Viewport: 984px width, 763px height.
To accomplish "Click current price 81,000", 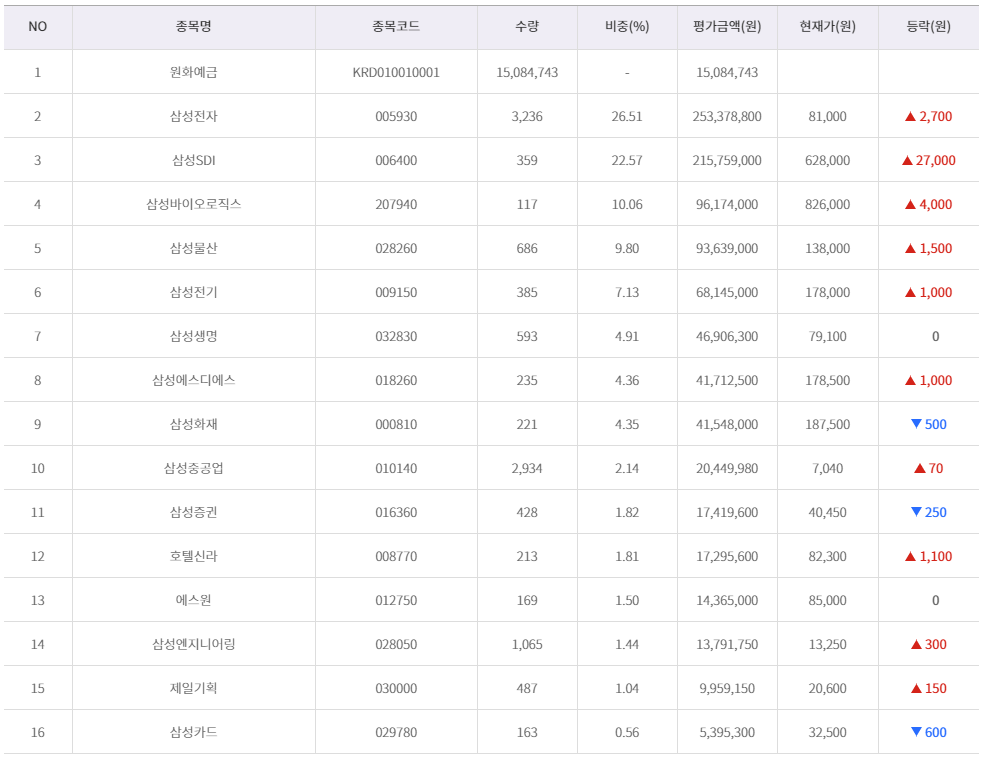I will [828, 116].
